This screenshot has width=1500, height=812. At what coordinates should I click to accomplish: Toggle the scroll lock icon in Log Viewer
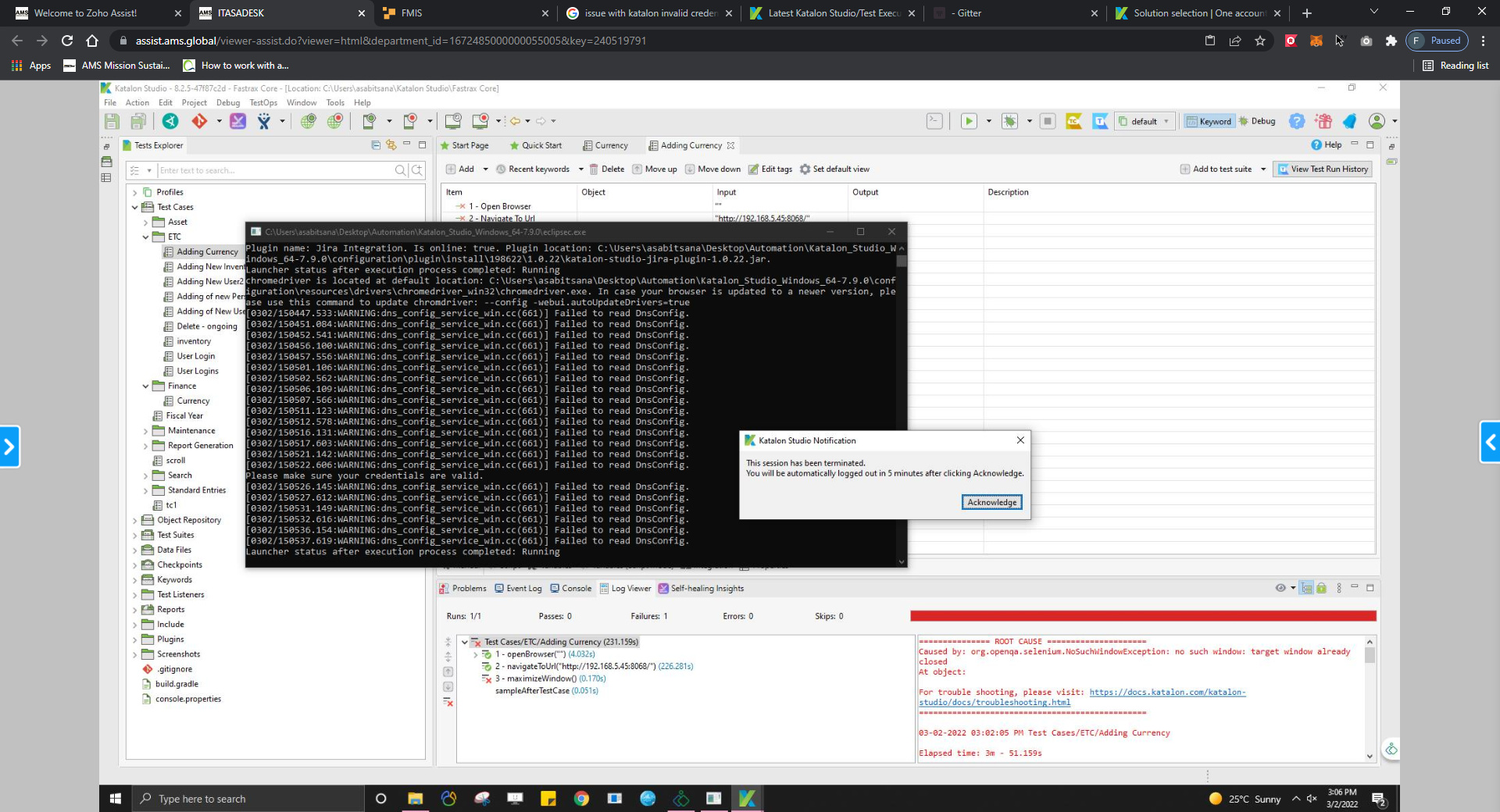point(1321,588)
